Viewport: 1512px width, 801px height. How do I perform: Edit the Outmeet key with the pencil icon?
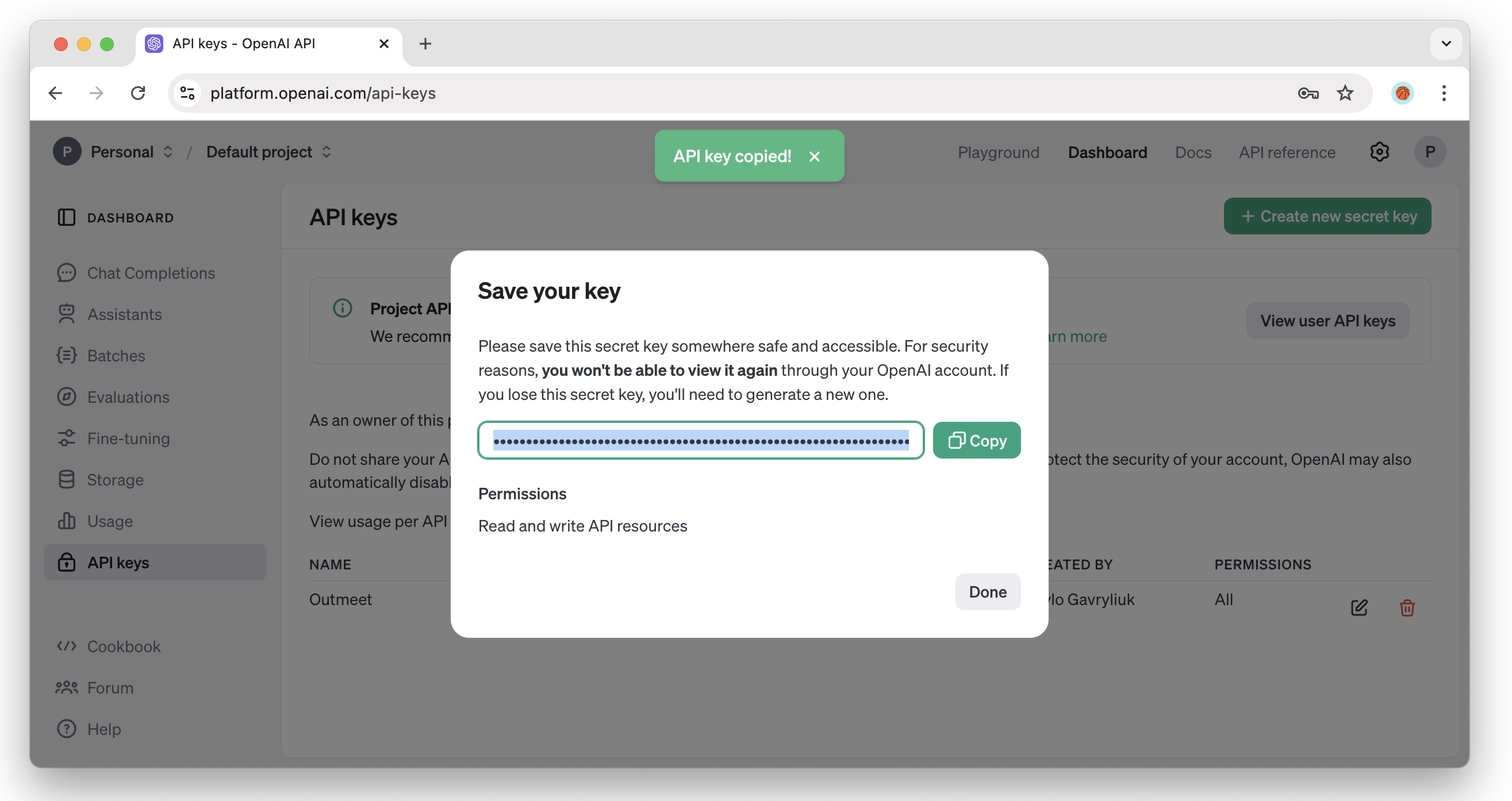(1359, 607)
